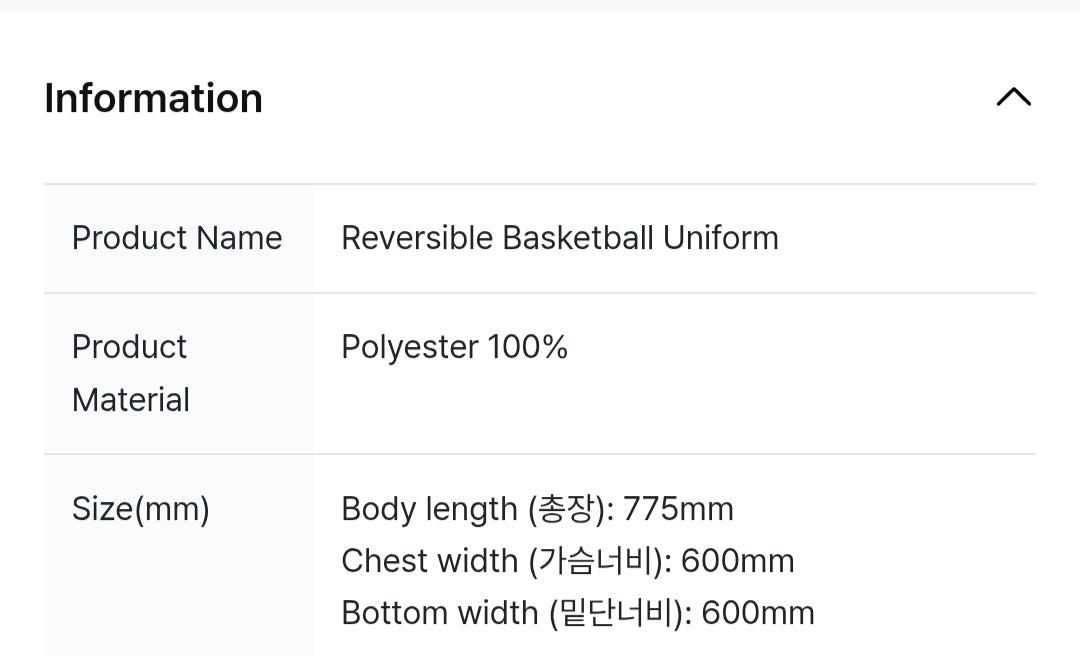Collapse the Information section chevron

[1013, 97]
